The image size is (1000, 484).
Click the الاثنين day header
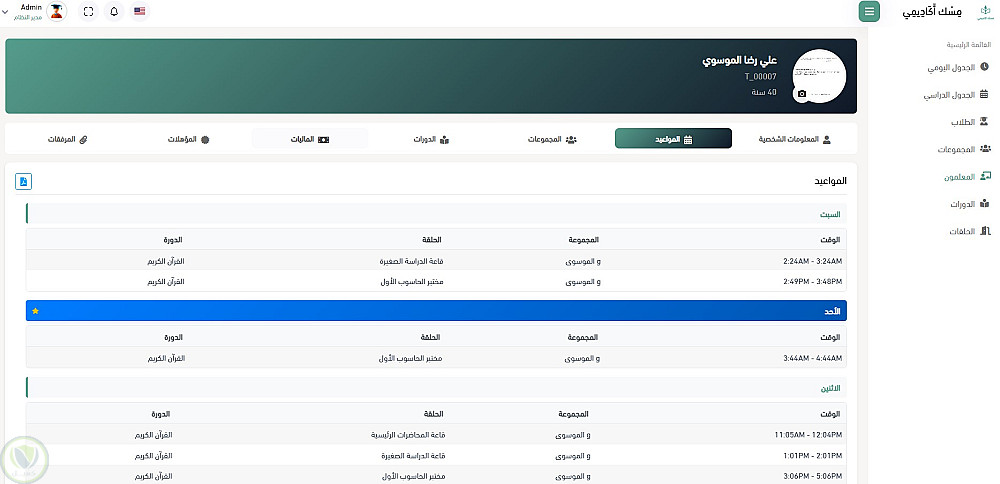(x=436, y=388)
